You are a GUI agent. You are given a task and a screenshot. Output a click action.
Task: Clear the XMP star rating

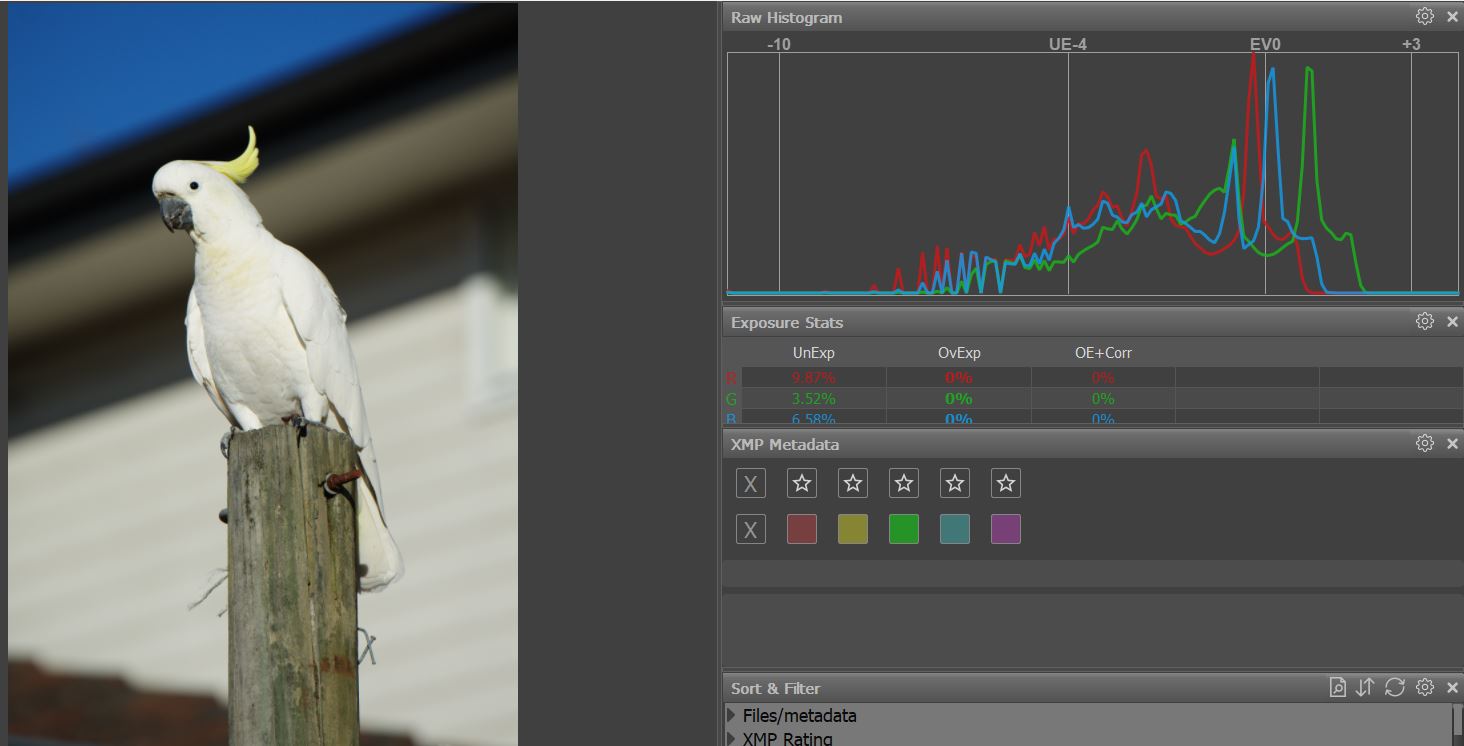[x=750, y=484]
